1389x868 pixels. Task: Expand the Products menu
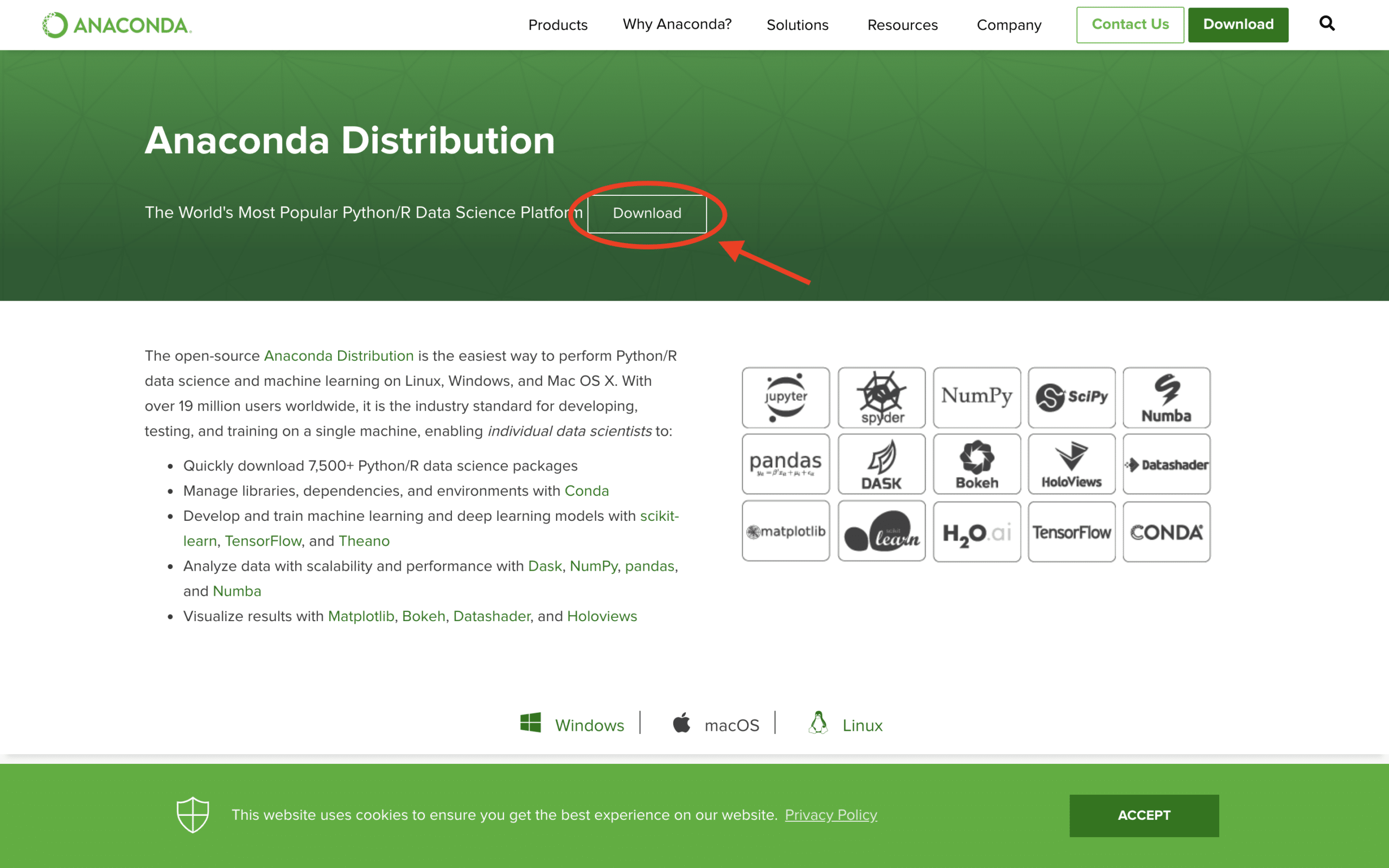(x=557, y=24)
